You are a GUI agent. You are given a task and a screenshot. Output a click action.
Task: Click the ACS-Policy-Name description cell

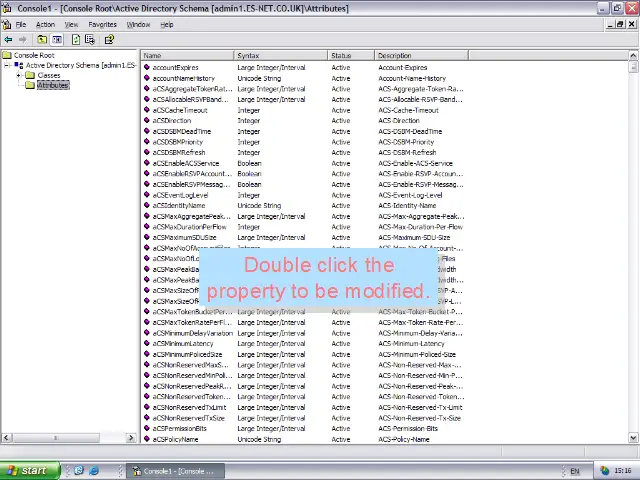pyautogui.click(x=404, y=439)
